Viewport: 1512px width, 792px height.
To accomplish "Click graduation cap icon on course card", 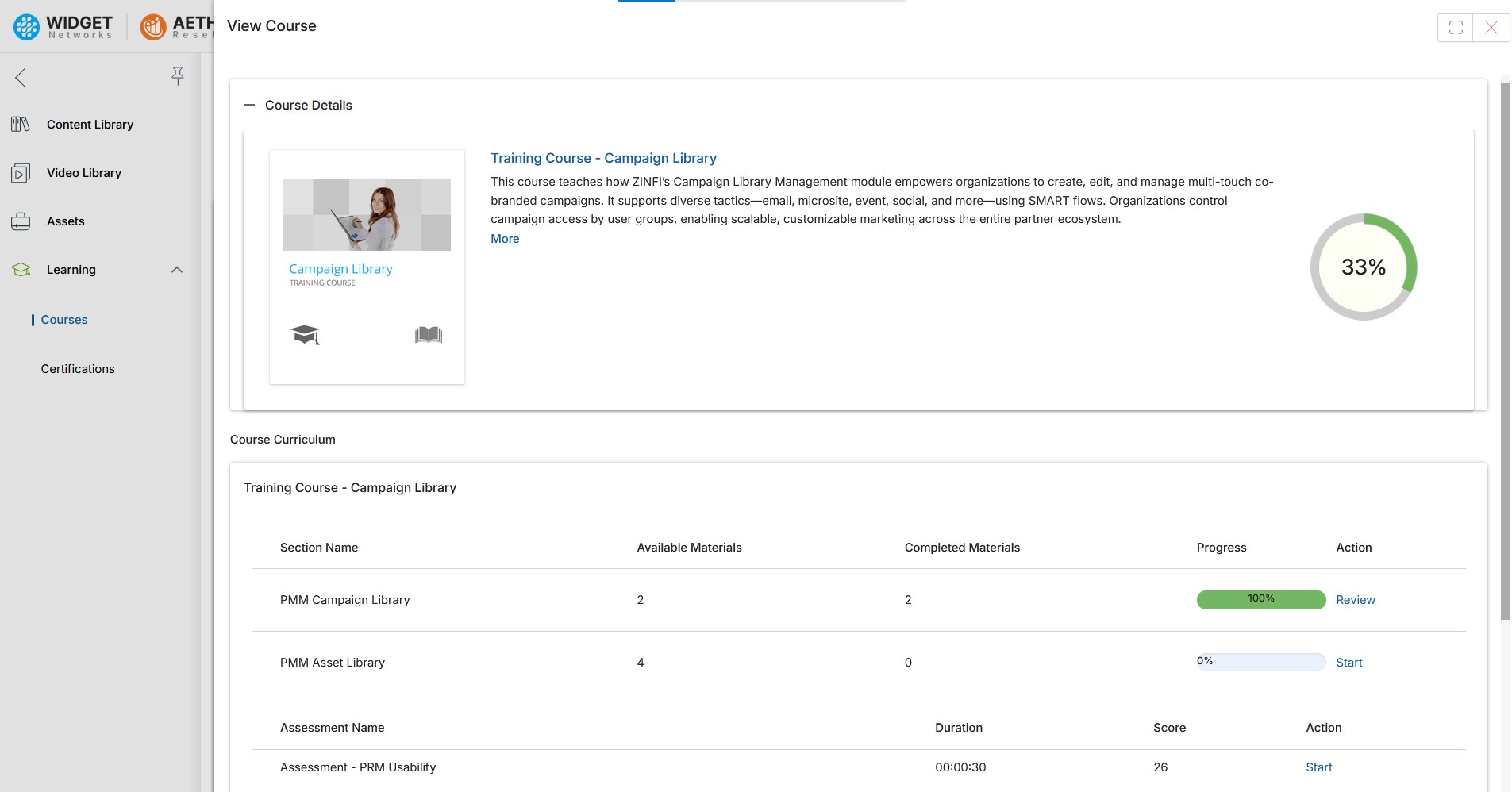I will click(x=305, y=335).
